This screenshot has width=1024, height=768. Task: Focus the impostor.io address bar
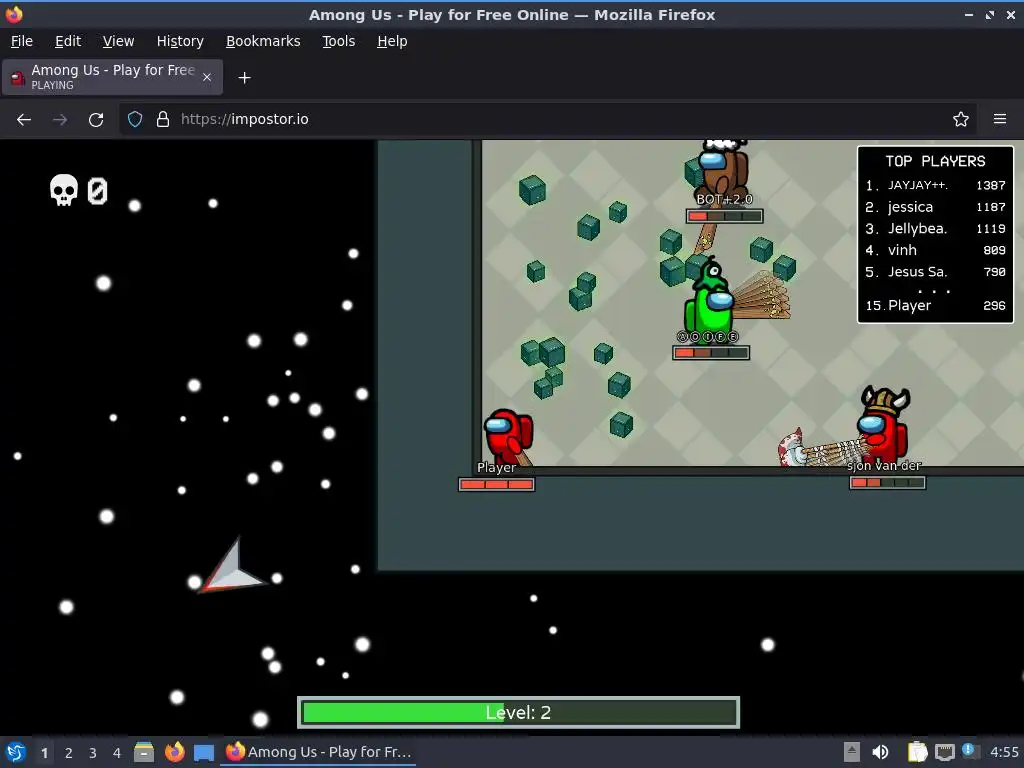[x=549, y=120]
